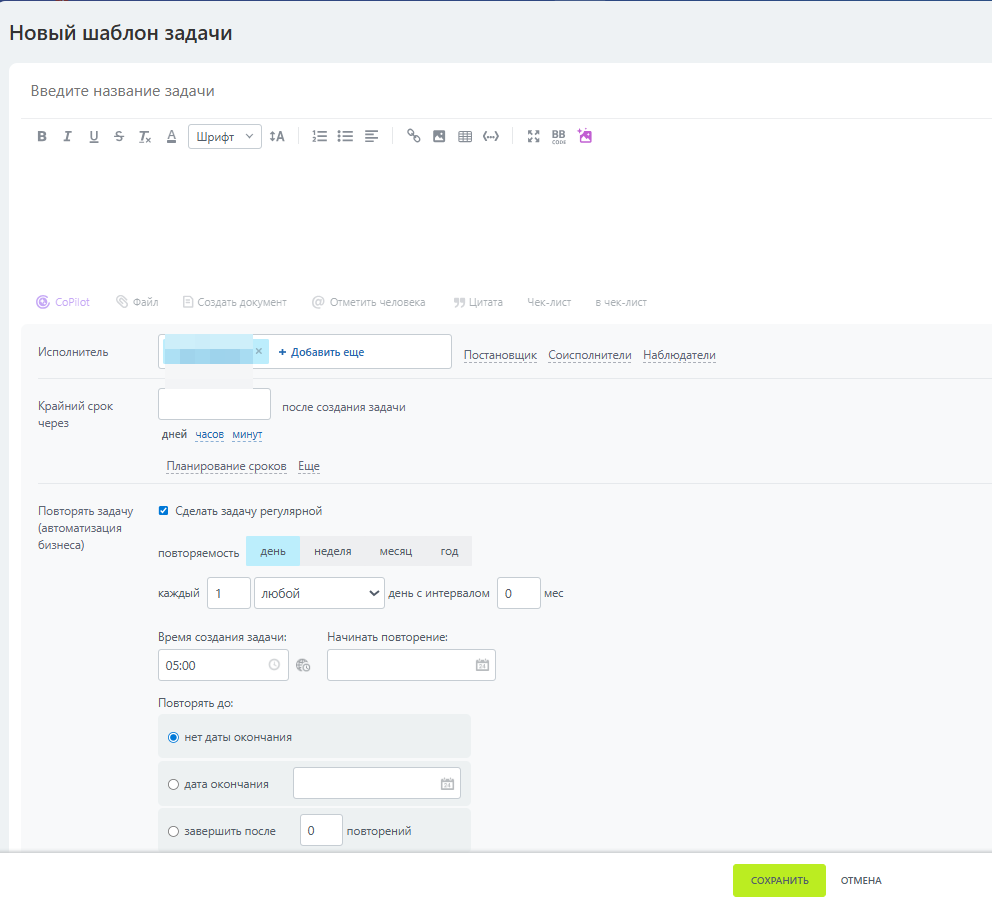992x899 pixels.
Task: Click the 'Наблюдатели' link
Action: [x=679, y=355]
